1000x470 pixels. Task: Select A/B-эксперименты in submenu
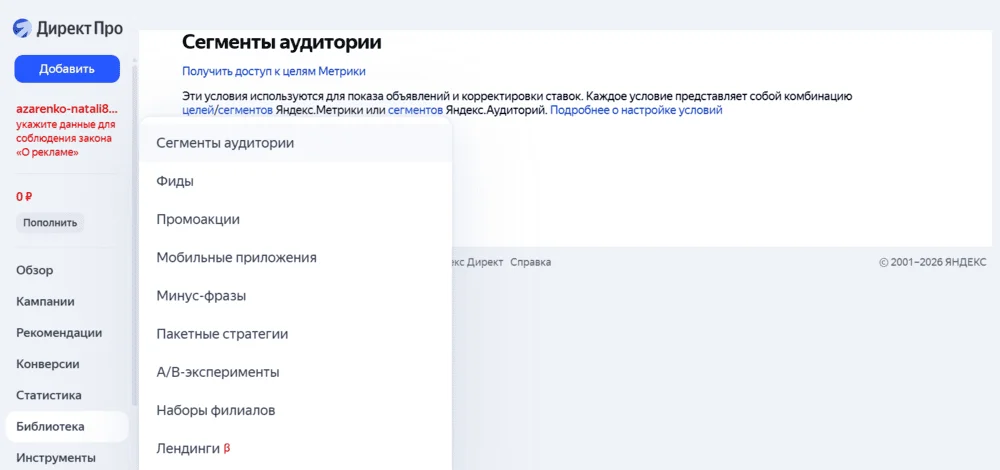tap(218, 372)
